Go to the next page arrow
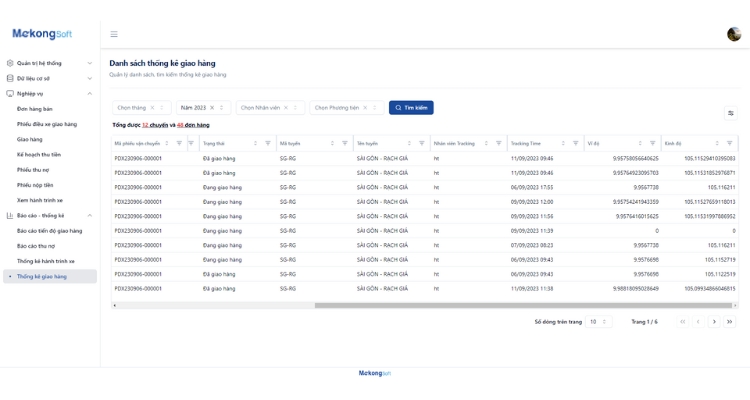 pyautogui.click(x=714, y=322)
